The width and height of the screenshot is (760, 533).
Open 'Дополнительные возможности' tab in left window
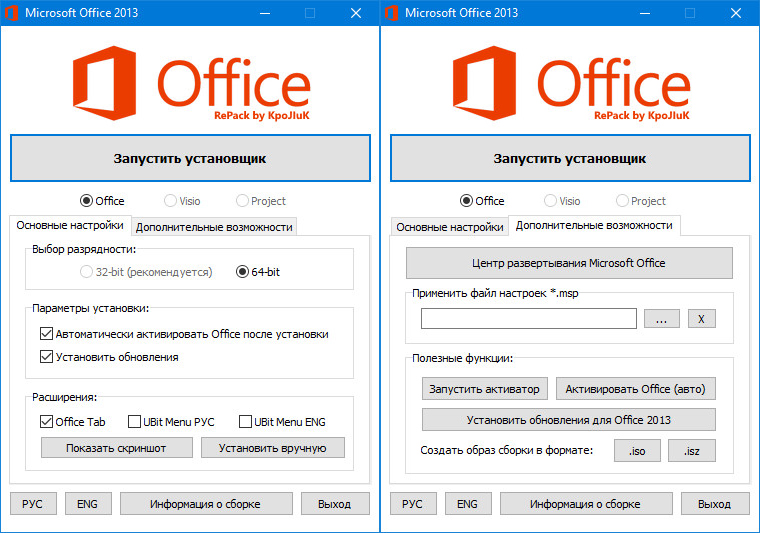click(x=214, y=227)
